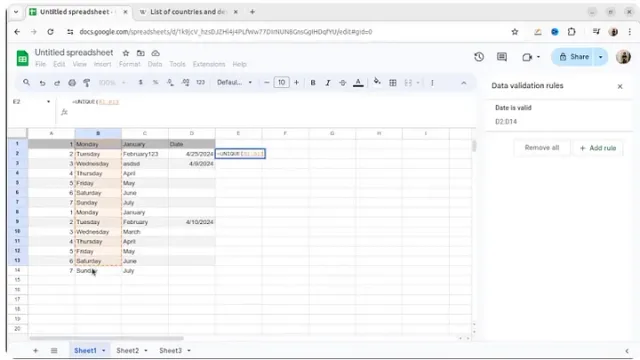Screen dimensions: 640x360
Task: Click the merge cells icon
Action: point(408,83)
